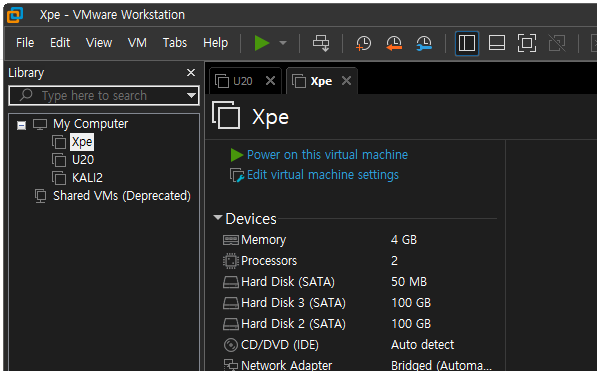Click Power on this virtual machine link

tap(327, 155)
